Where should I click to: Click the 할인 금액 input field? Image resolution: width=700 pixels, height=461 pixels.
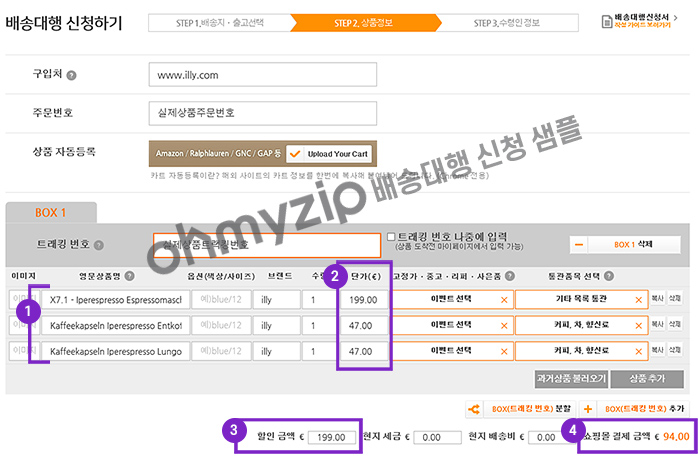point(330,437)
